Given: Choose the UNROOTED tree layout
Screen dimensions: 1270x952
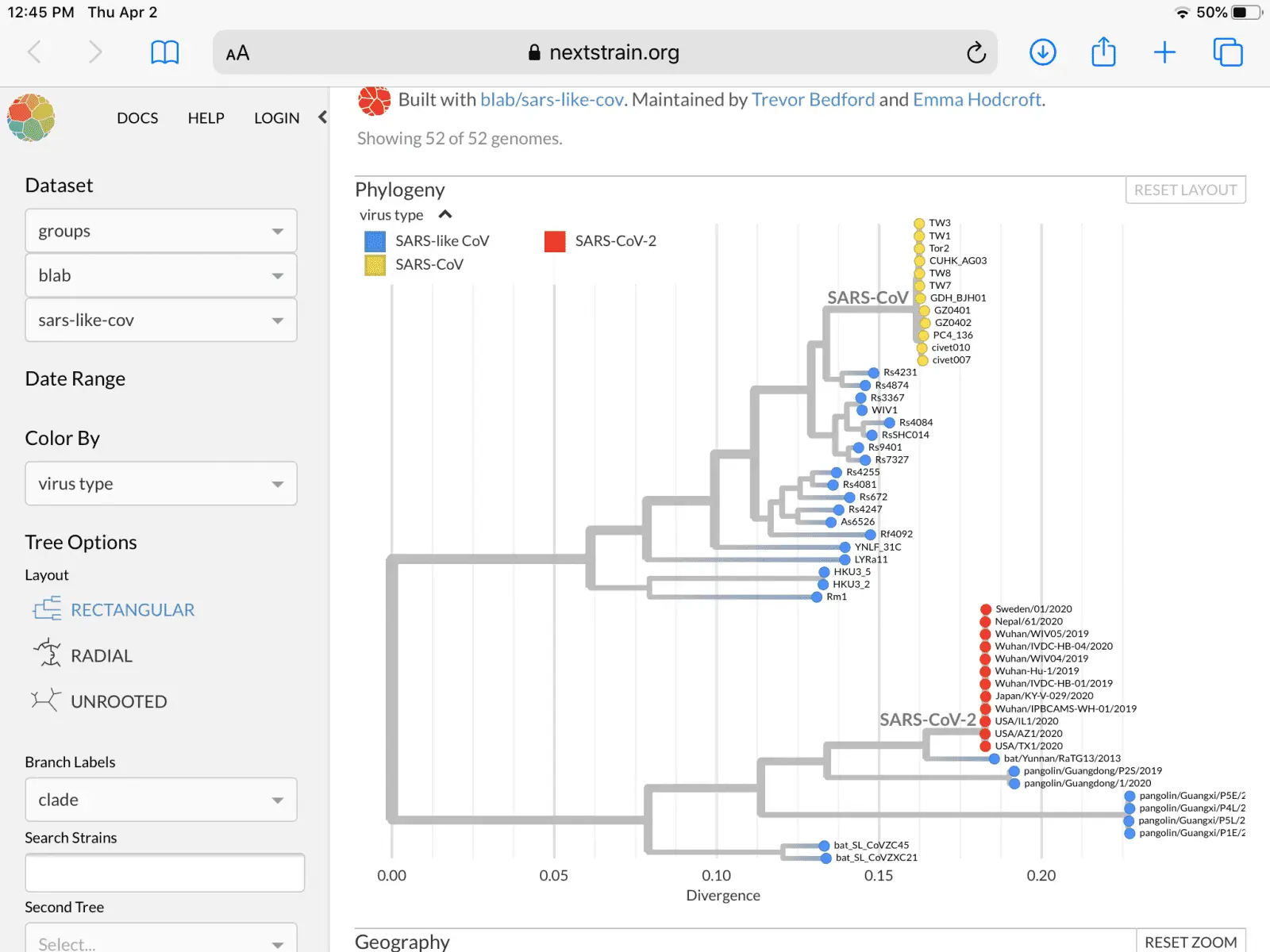Looking at the screenshot, I should tap(118, 702).
